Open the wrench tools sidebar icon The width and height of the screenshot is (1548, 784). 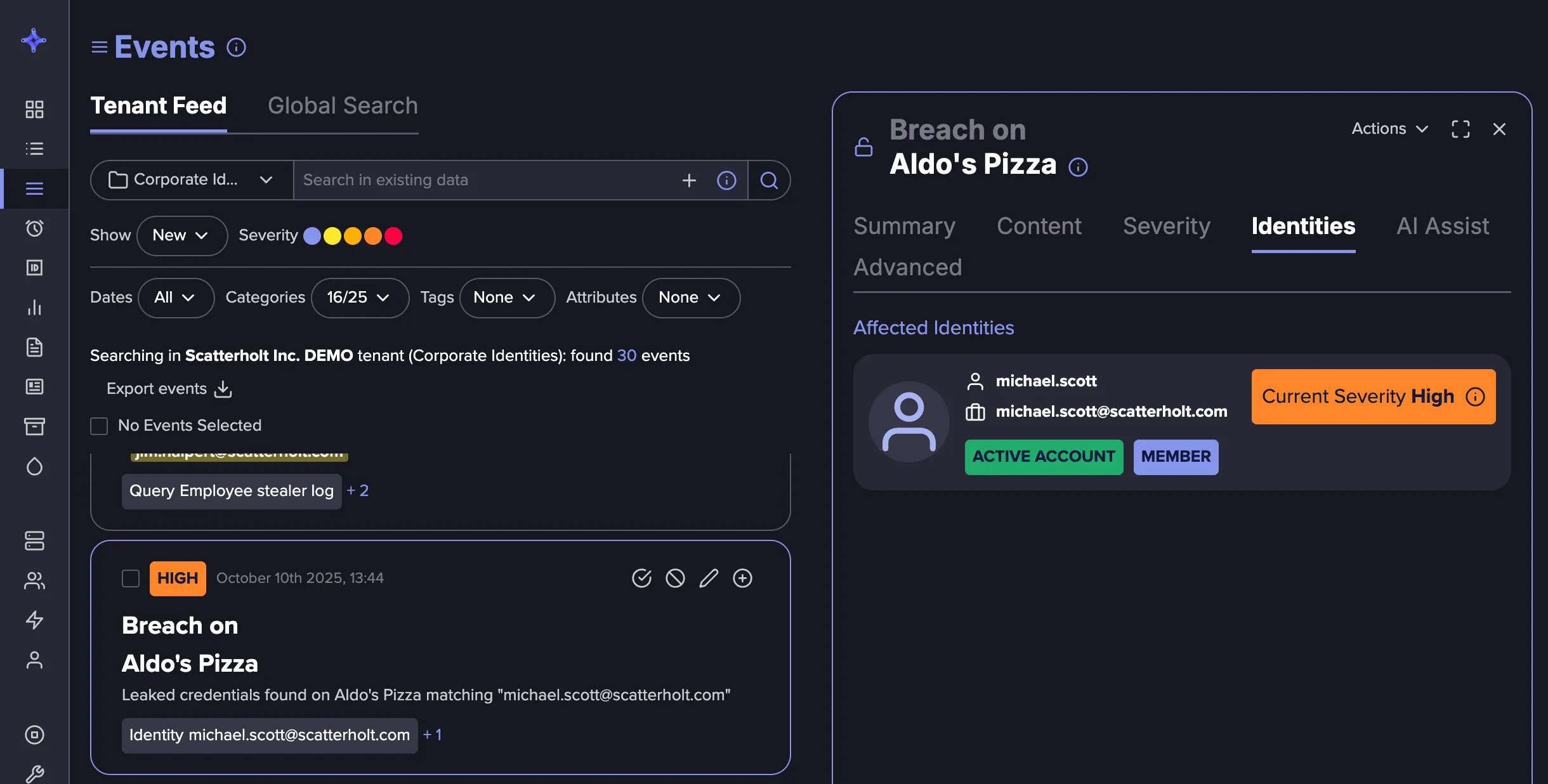pos(34,774)
